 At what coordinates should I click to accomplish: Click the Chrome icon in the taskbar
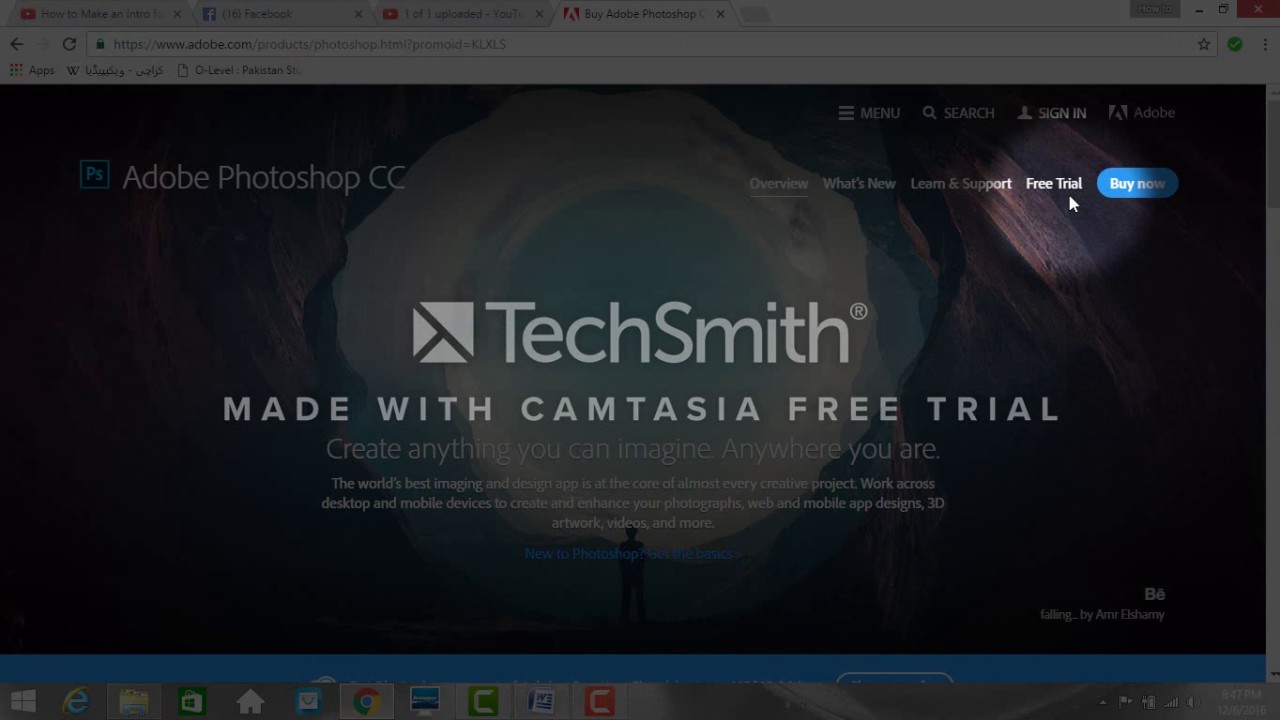coord(367,701)
